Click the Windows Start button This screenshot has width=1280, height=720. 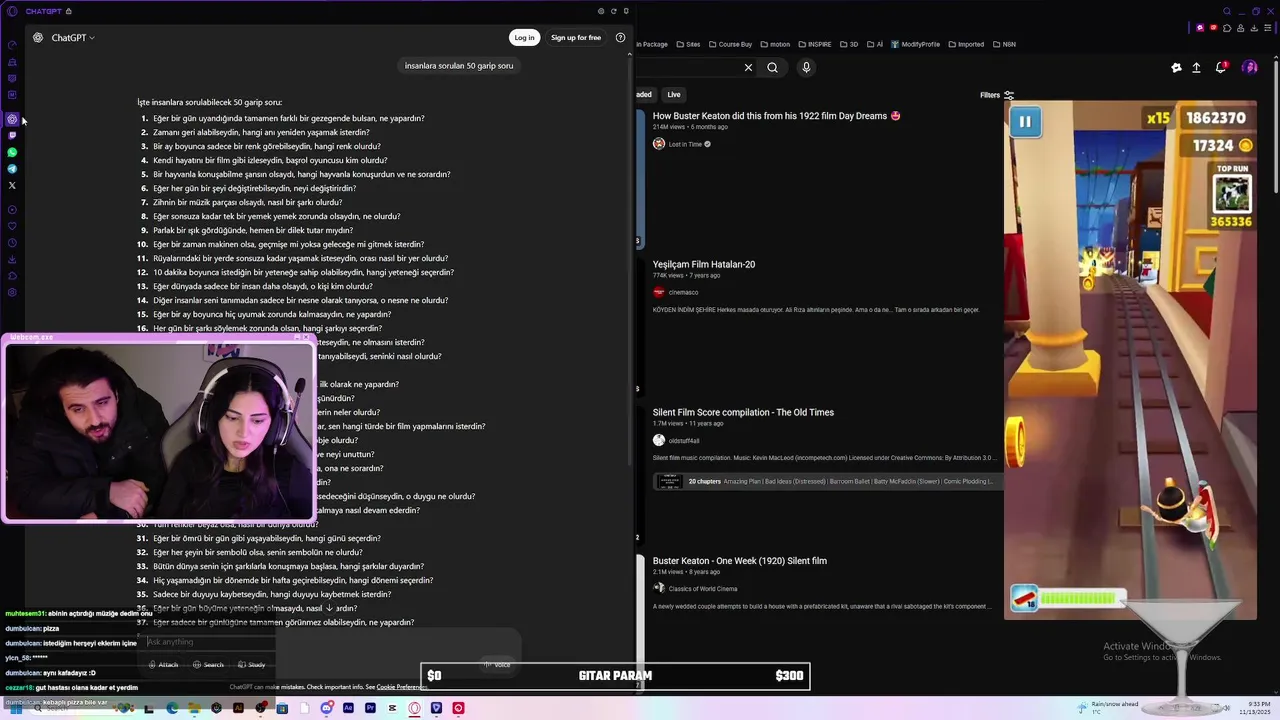[x=14, y=708]
